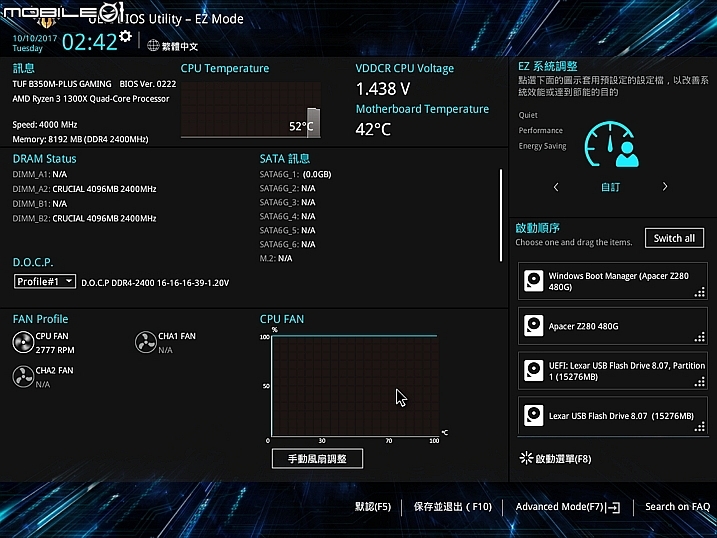
Task: Go to previous EZ tuning mode arrow
Action: (556, 187)
